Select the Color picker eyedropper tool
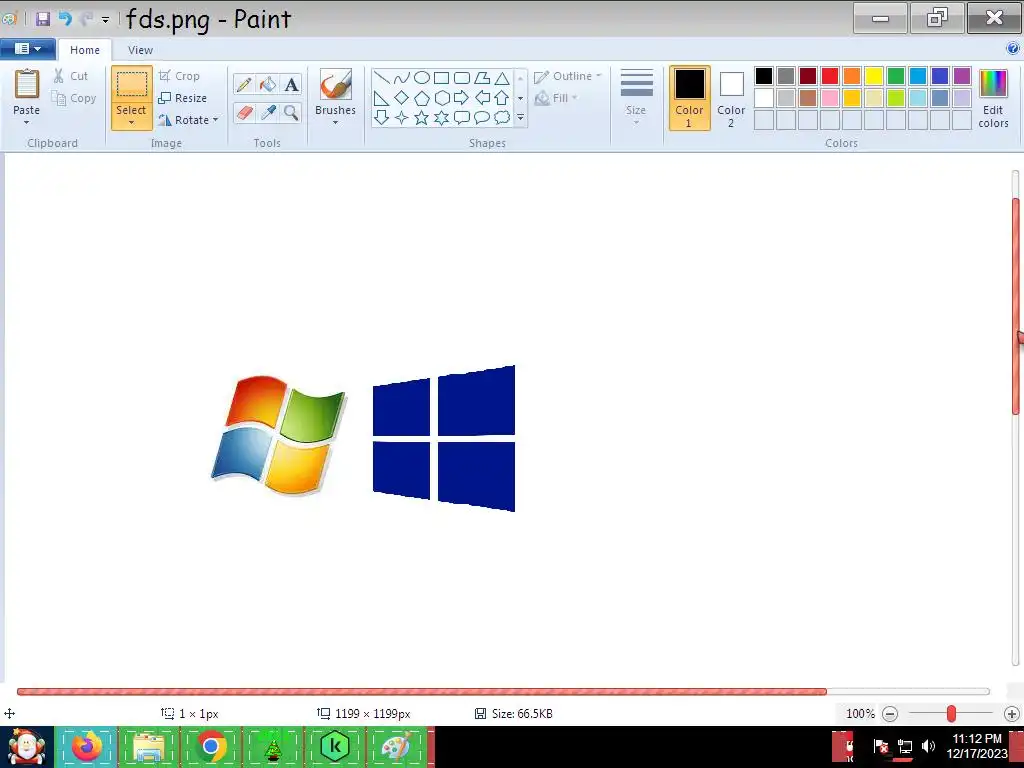 tap(268, 112)
